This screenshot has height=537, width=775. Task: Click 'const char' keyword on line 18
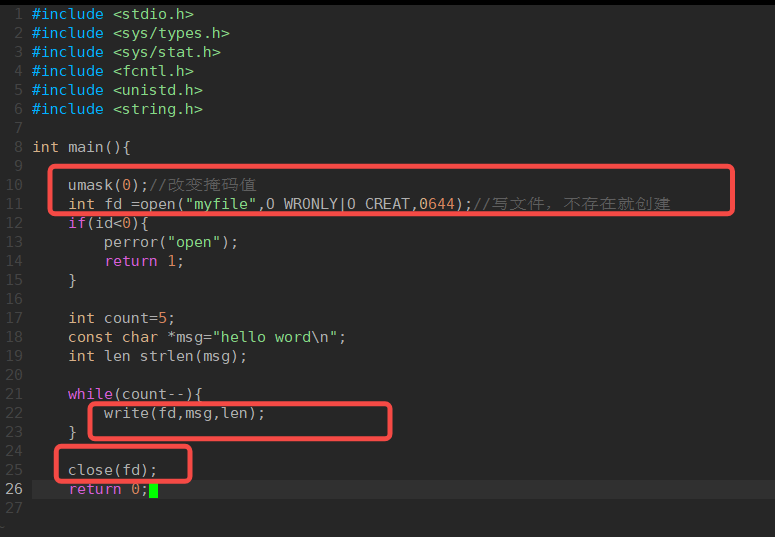(113, 337)
